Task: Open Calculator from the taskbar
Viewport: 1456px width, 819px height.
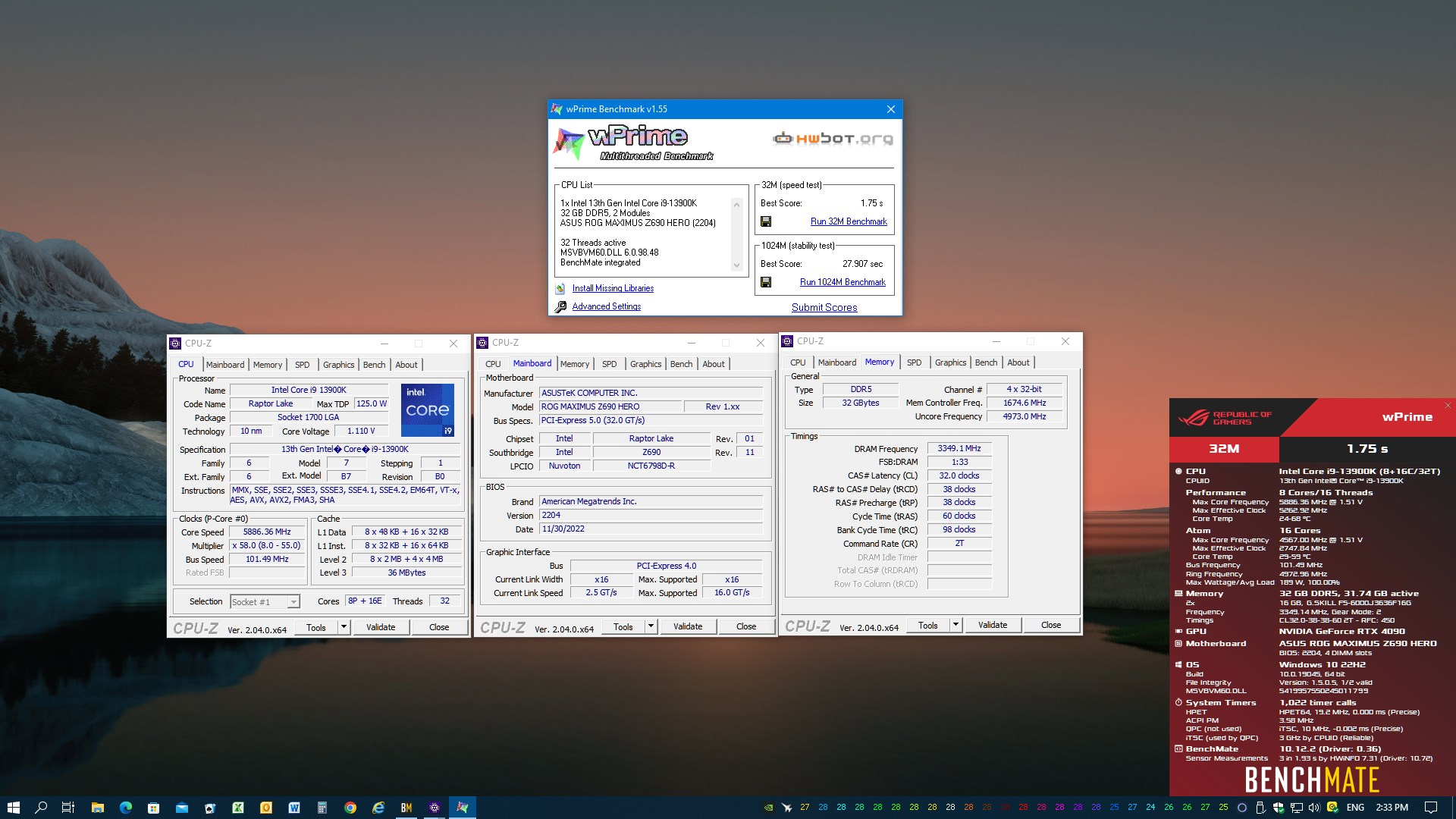Action: pyautogui.click(x=322, y=808)
